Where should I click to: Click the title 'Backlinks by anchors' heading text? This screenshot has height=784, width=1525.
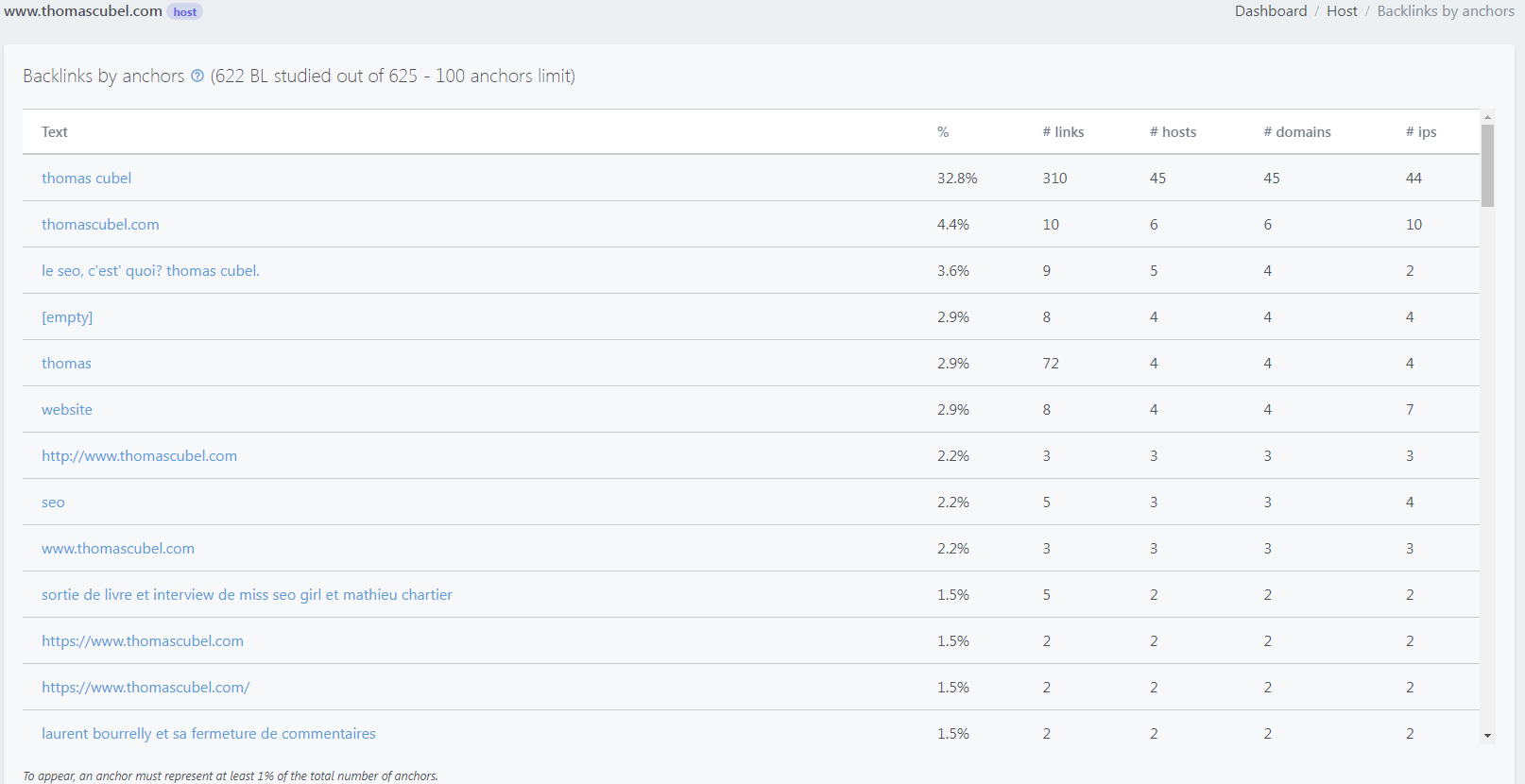[x=104, y=77]
